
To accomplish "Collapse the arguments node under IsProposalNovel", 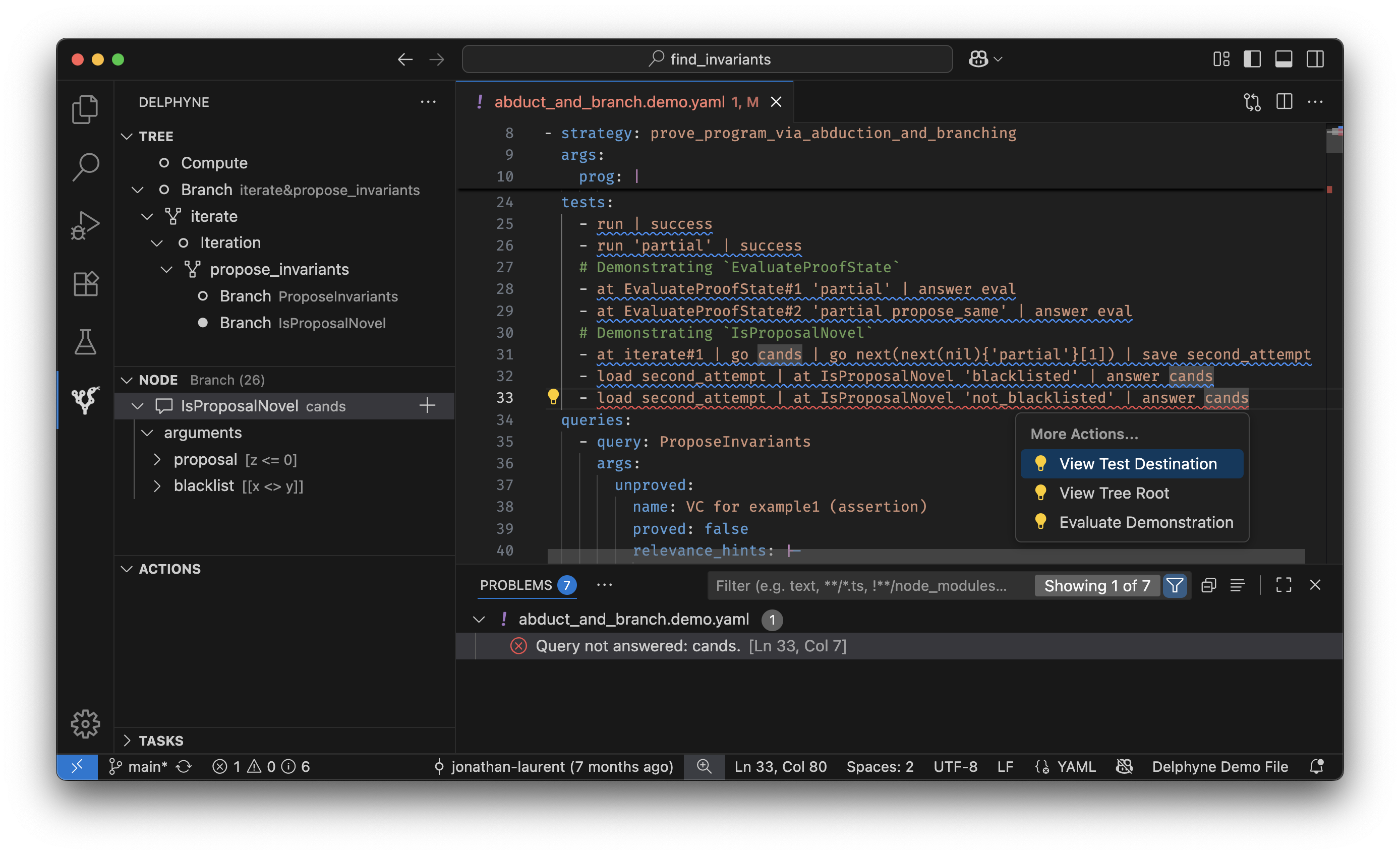I will click(x=147, y=433).
